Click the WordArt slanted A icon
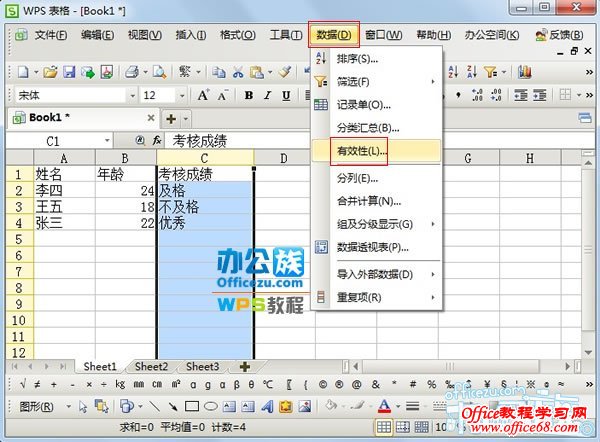Screen dimensions: 600x442 (267, 406)
